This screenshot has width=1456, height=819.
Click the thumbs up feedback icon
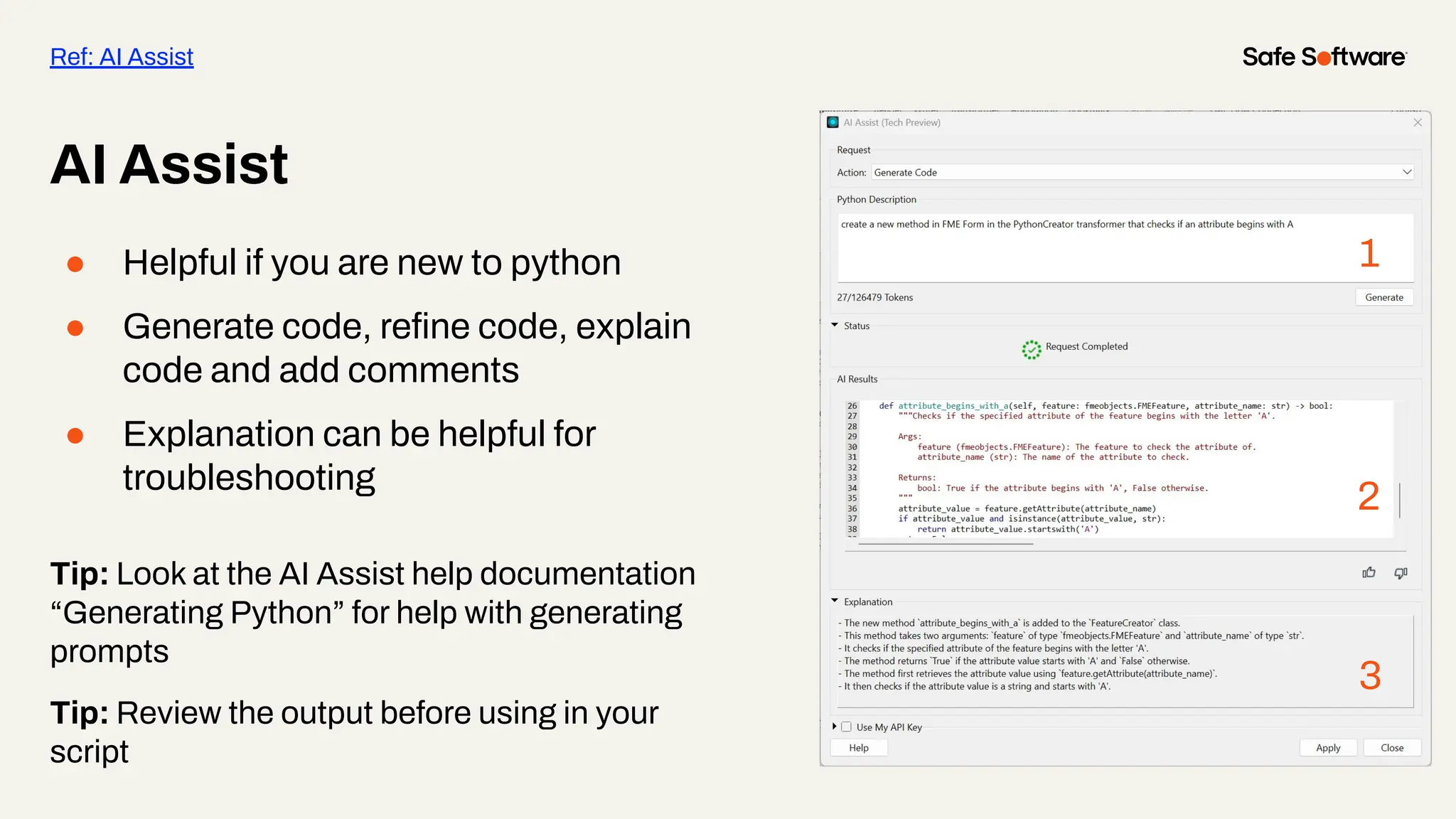click(1369, 573)
